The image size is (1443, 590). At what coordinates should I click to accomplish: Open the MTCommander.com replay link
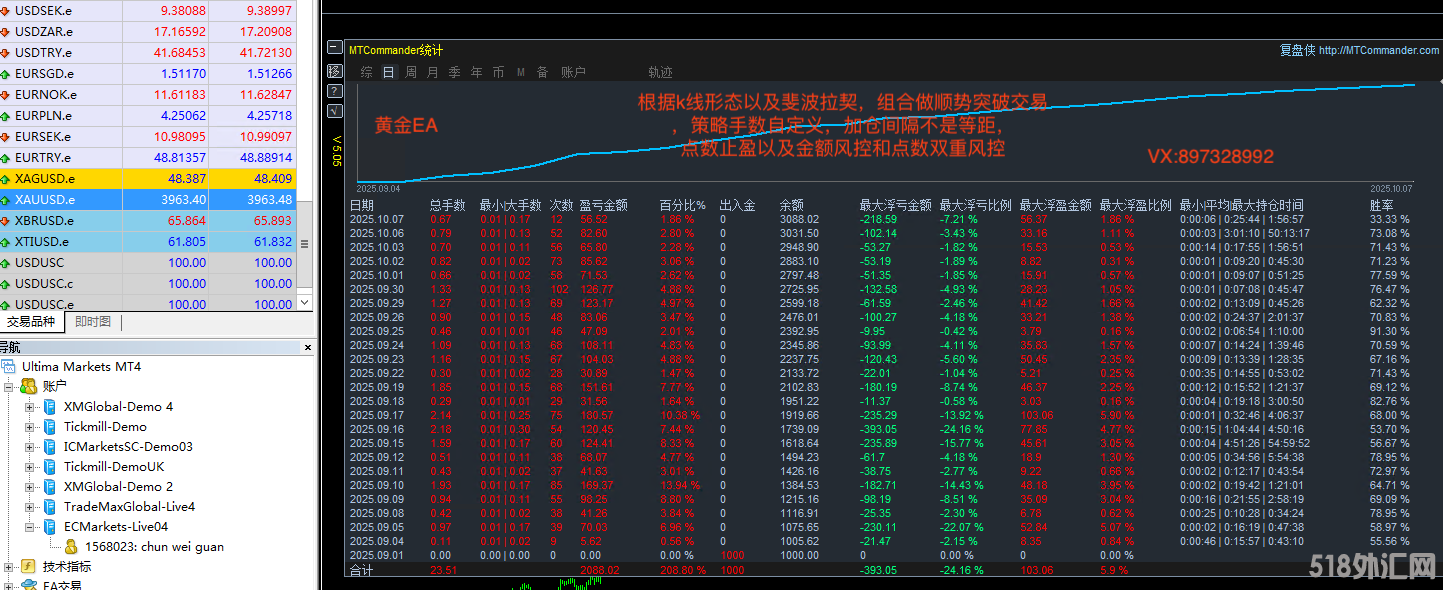point(1379,49)
